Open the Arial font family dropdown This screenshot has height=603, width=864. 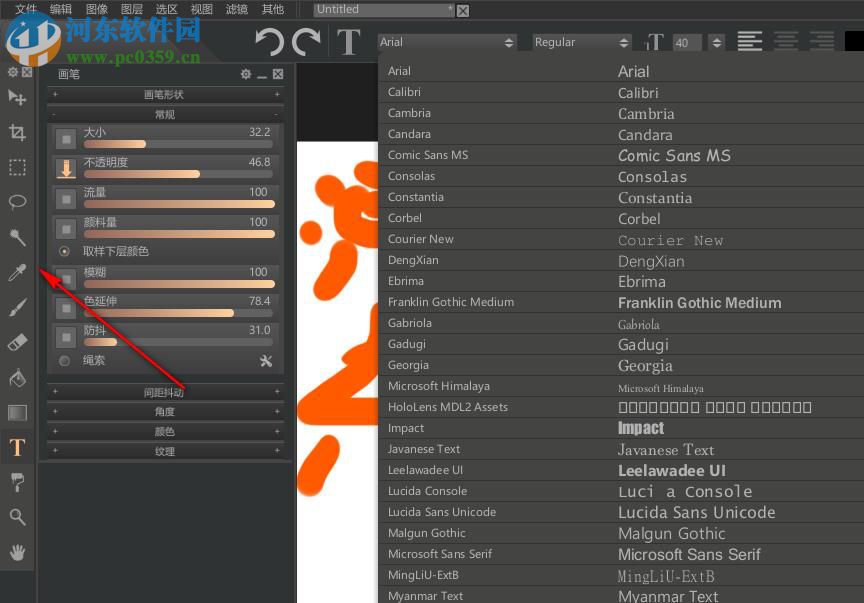(447, 42)
